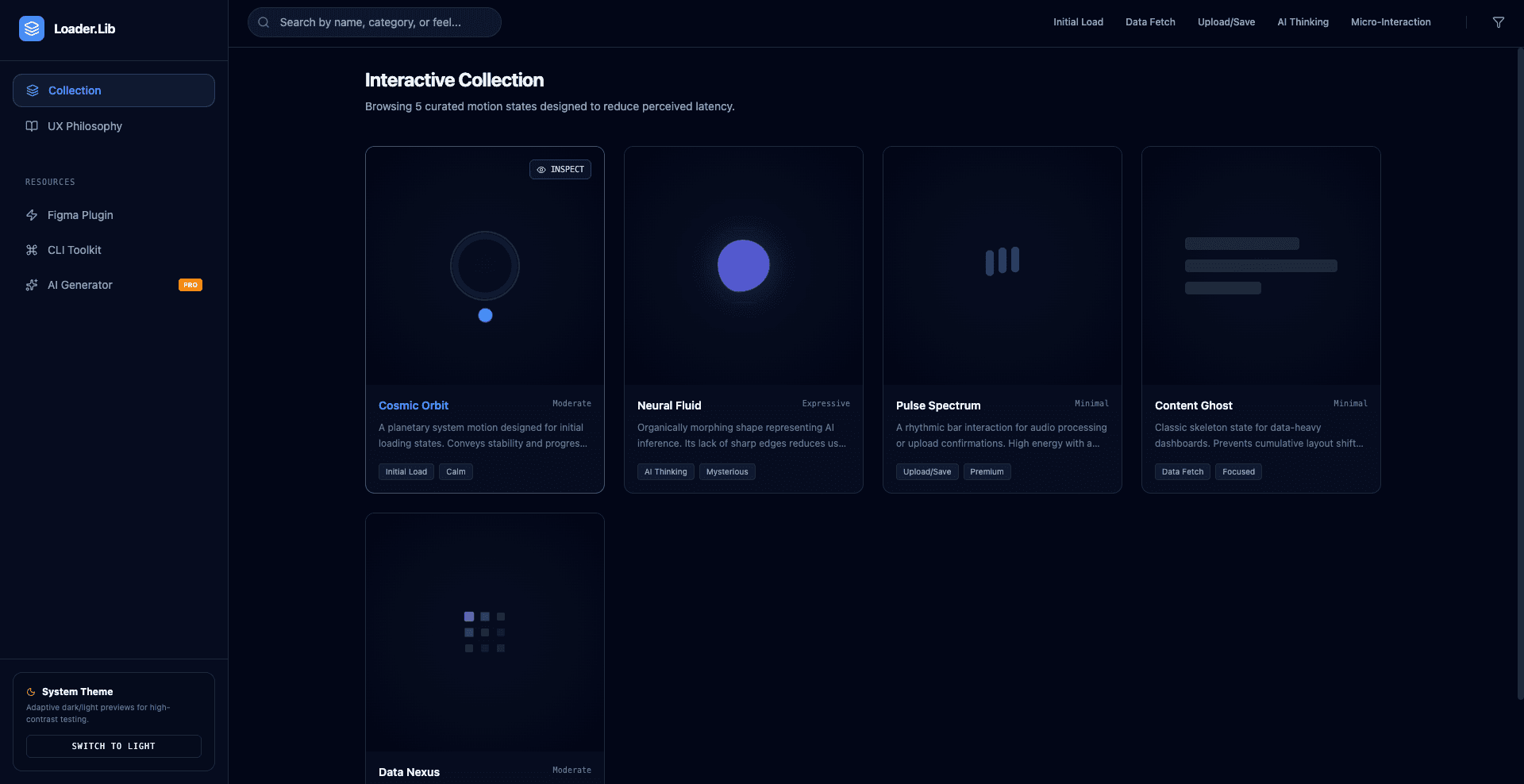1524x784 pixels.
Task: Click the moon icon beside System Theme
Action: tap(31, 692)
